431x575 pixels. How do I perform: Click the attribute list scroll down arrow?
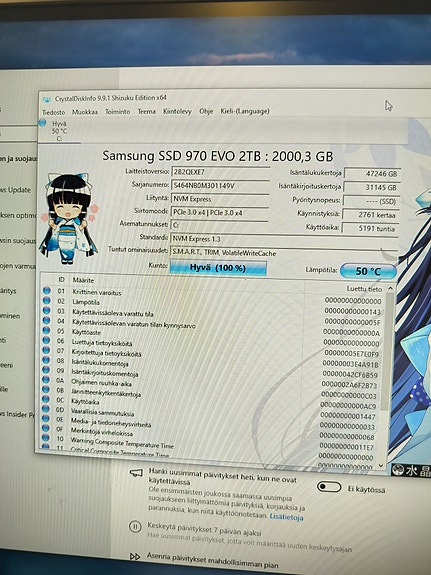pyautogui.click(x=381, y=465)
